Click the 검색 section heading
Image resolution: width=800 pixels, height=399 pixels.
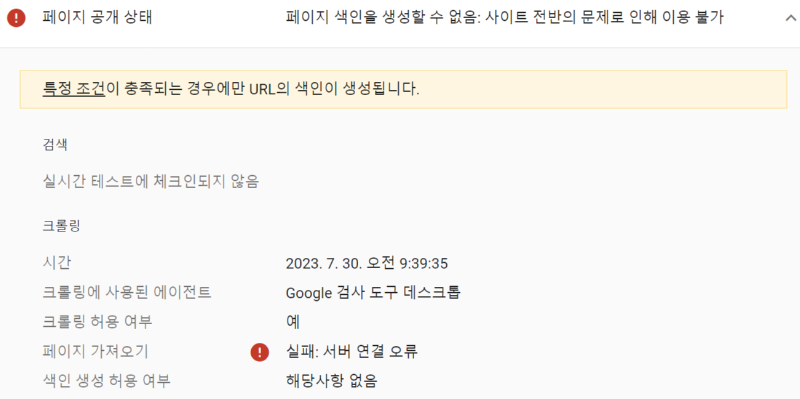click(x=55, y=145)
